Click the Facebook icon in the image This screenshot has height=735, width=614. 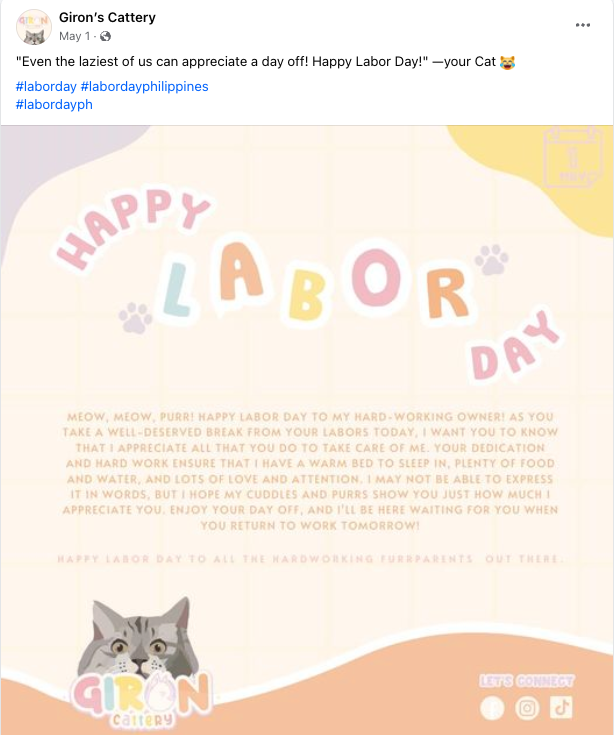(x=492, y=708)
